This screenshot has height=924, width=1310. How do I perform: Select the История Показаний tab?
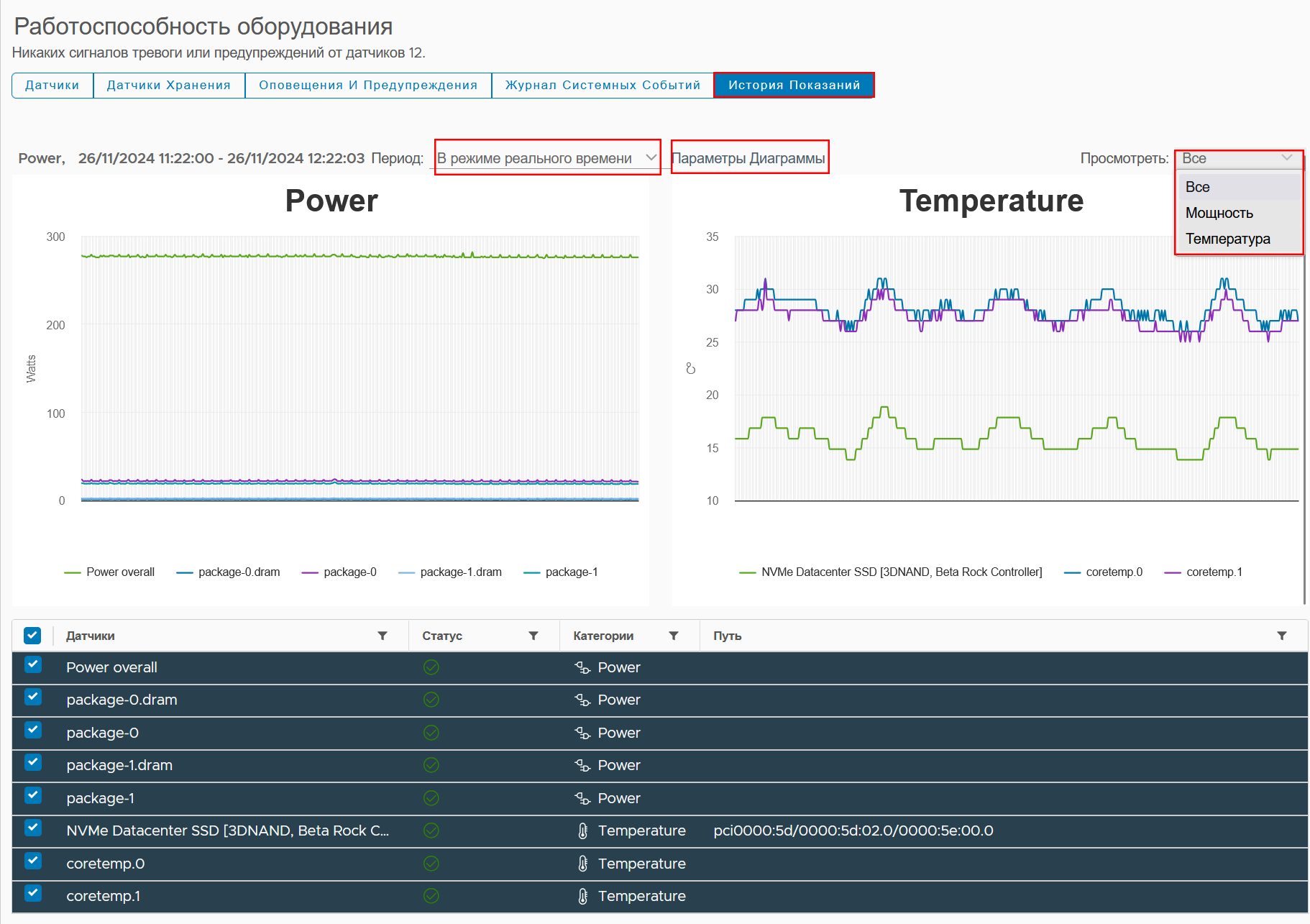(794, 85)
